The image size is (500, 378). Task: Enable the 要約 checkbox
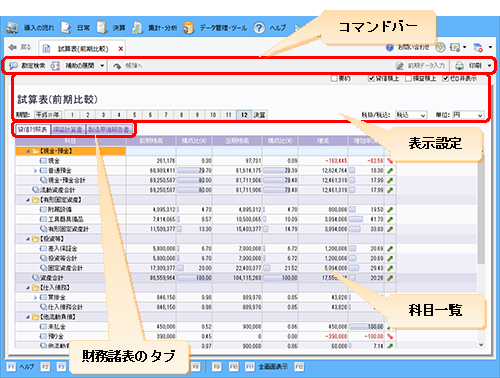(x=334, y=78)
